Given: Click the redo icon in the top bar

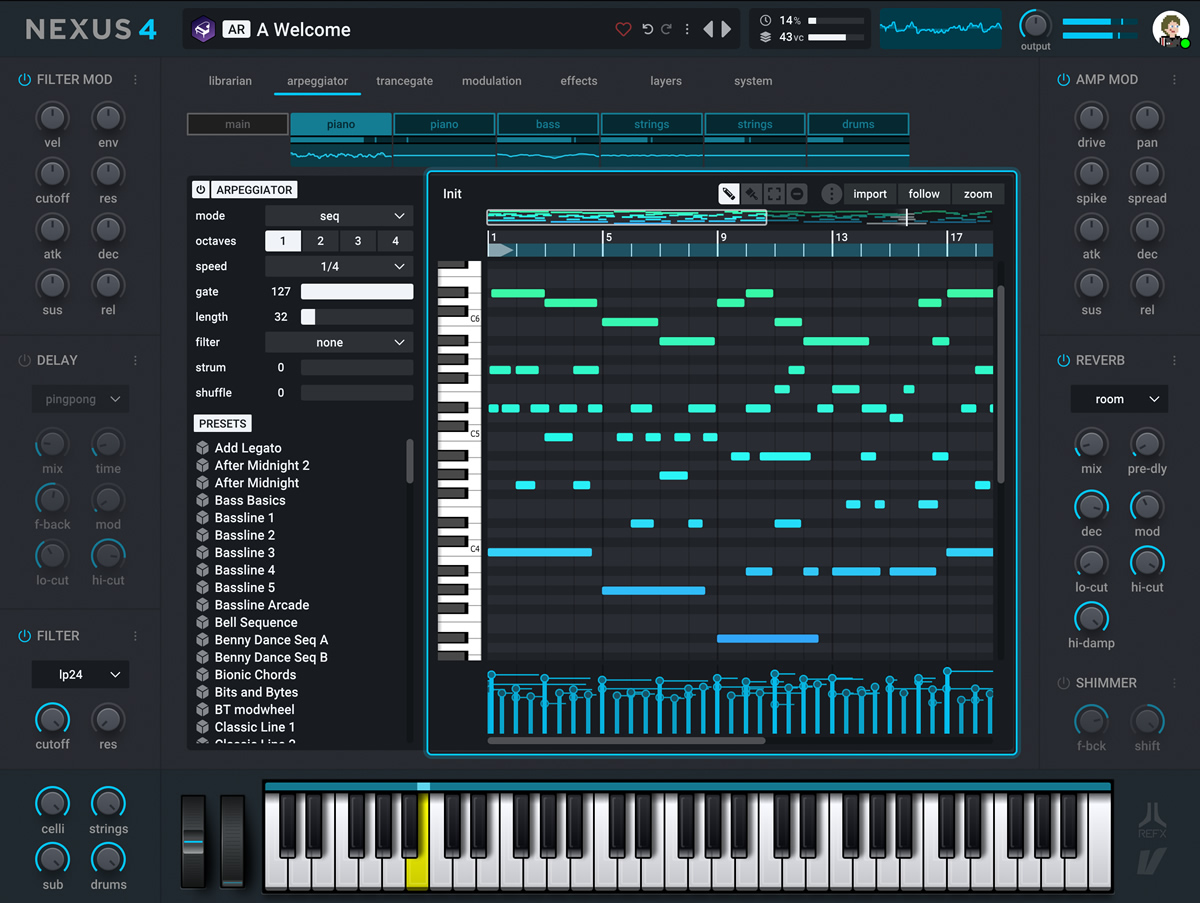Looking at the screenshot, I should [x=668, y=29].
